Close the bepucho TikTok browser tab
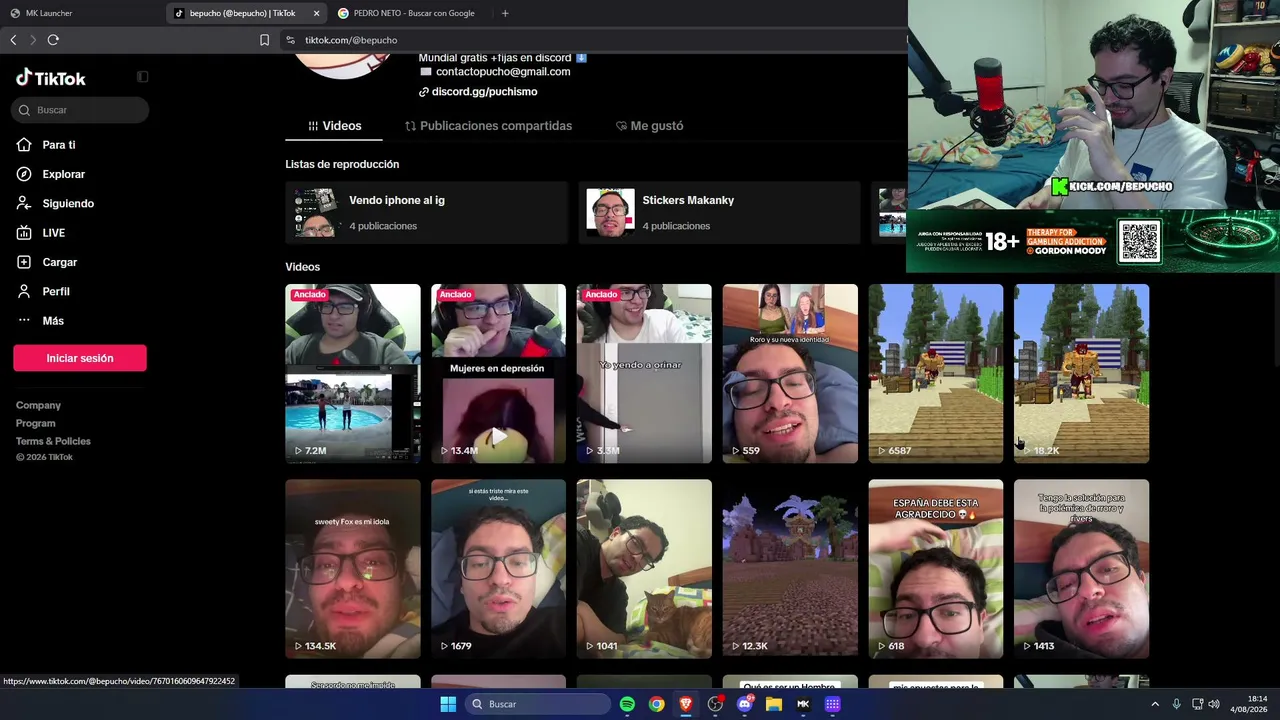1280x720 pixels. tap(316, 13)
